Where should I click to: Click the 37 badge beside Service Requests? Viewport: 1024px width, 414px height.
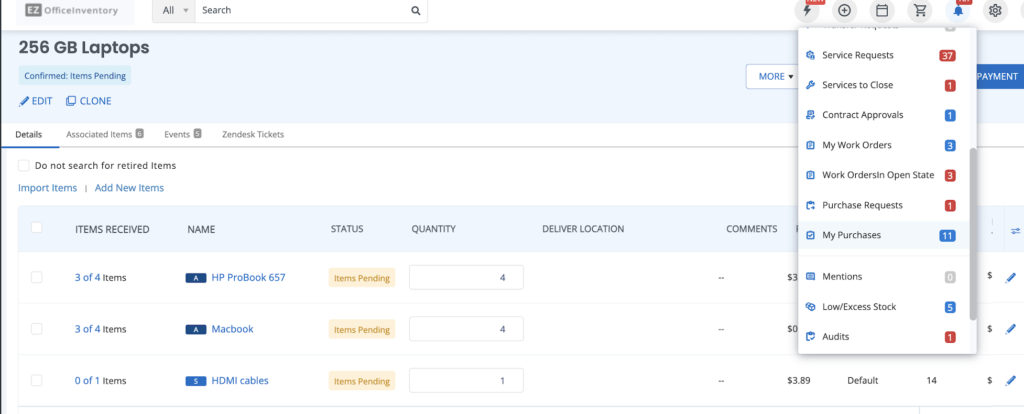click(948, 56)
